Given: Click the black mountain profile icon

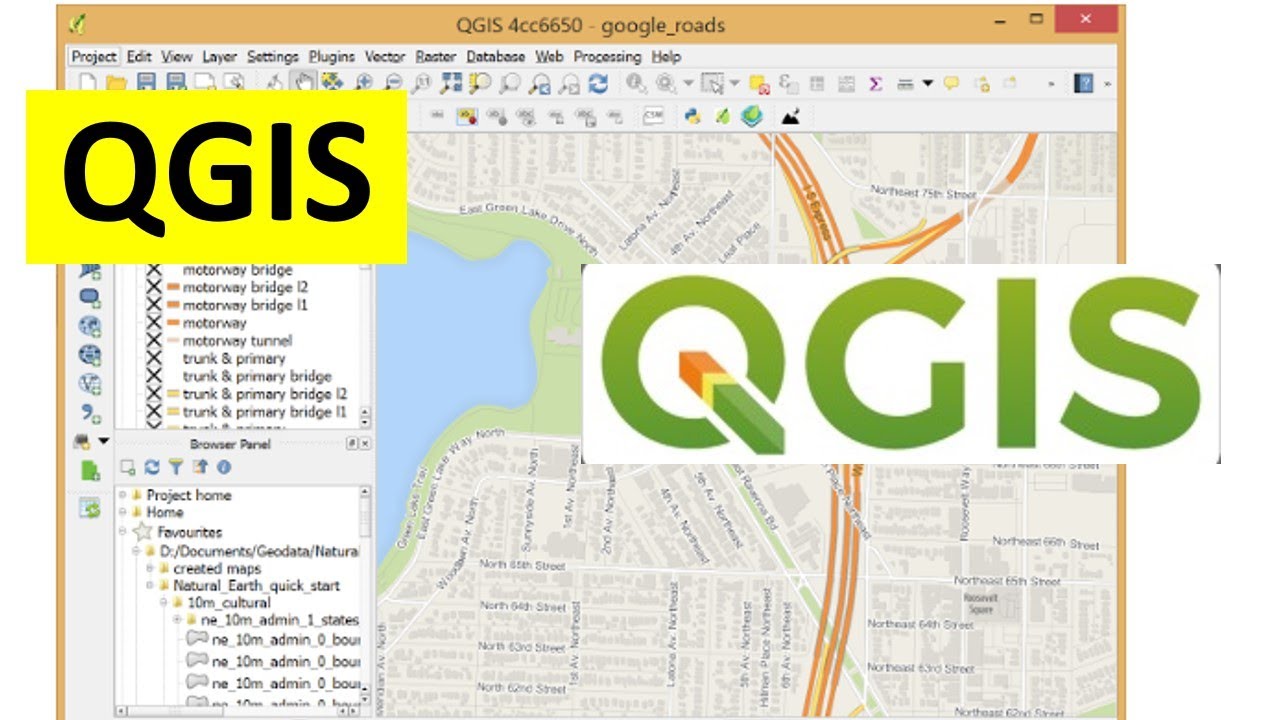Looking at the screenshot, I should point(791,116).
